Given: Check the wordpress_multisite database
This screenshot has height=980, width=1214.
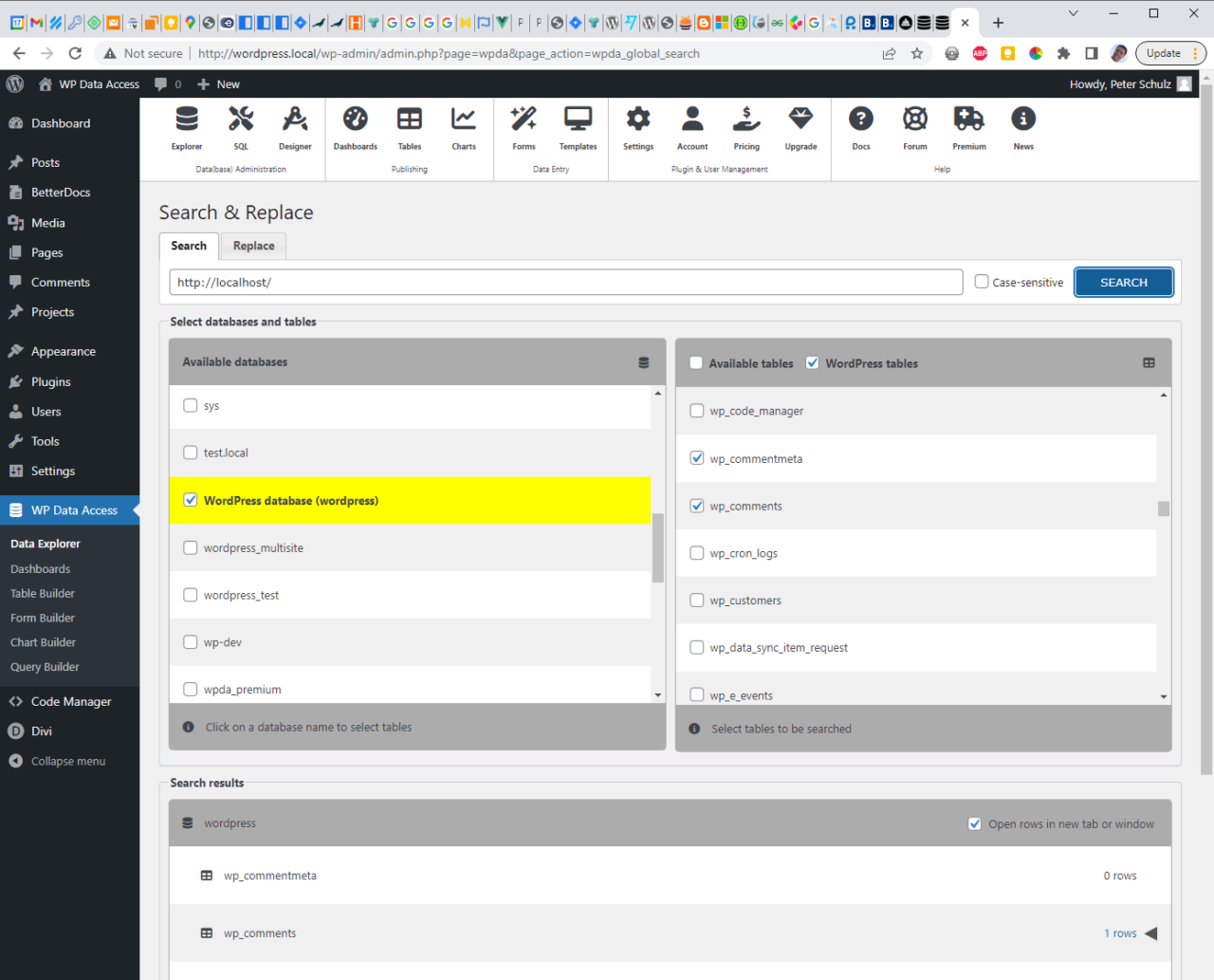Looking at the screenshot, I should (x=191, y=548).
